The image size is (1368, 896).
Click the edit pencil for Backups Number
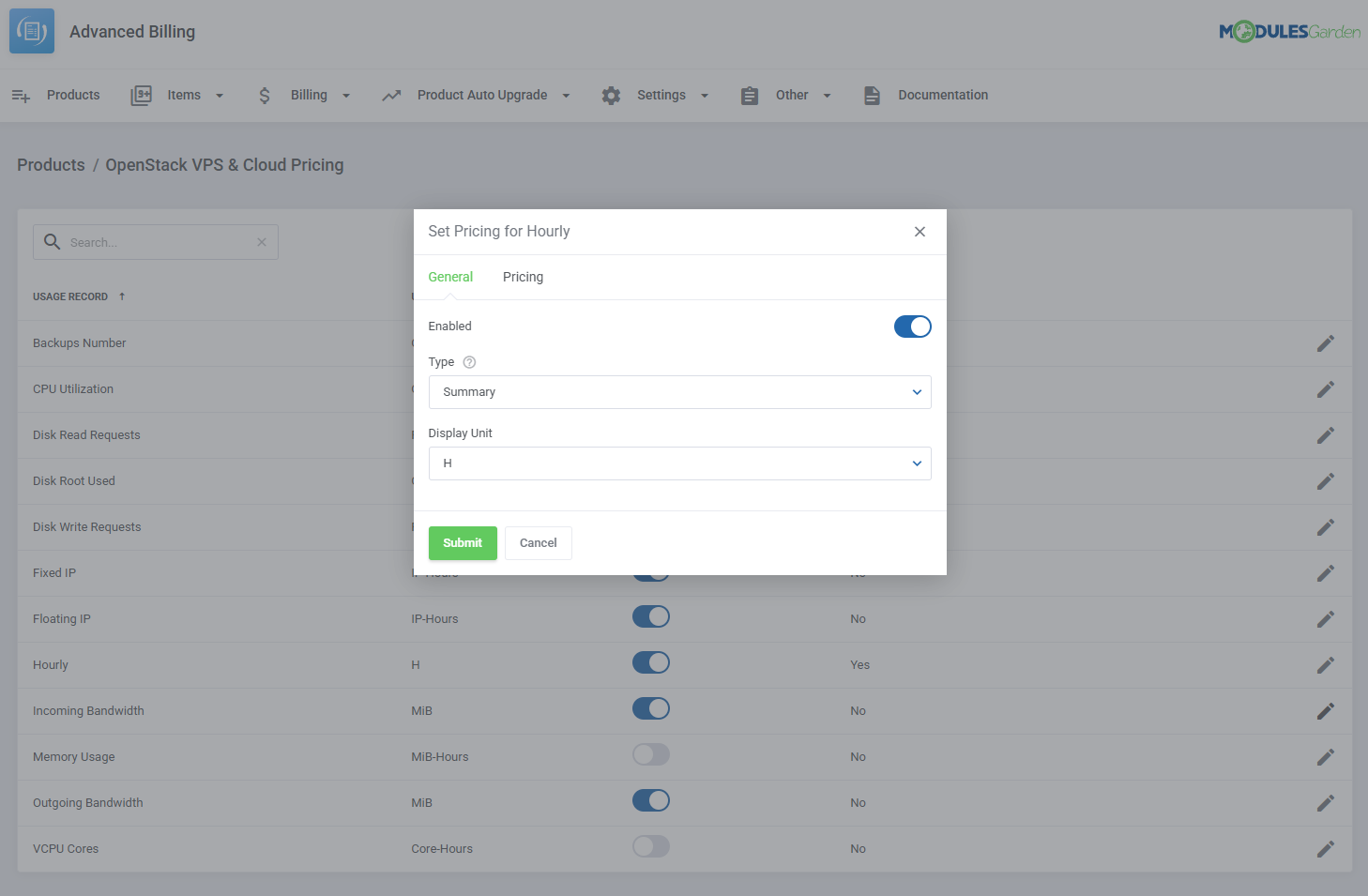1325,343
